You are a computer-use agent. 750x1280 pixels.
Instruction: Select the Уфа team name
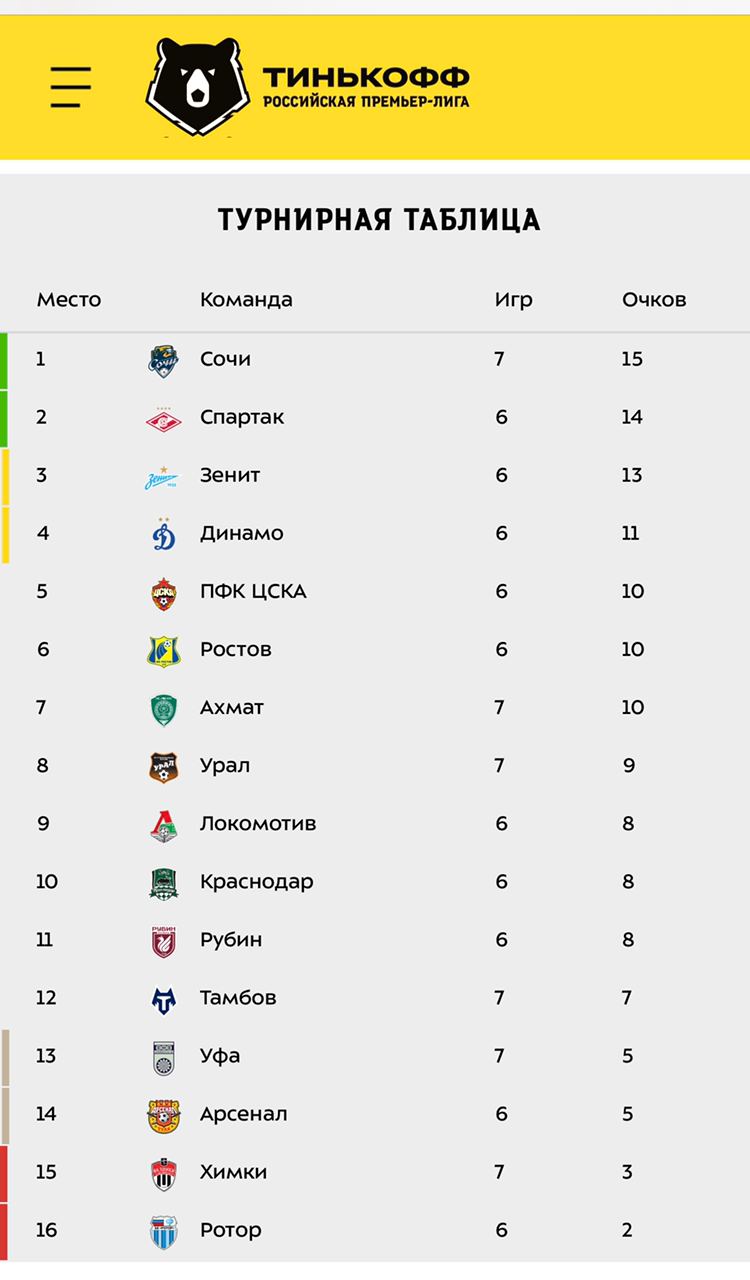point(220,1056)
